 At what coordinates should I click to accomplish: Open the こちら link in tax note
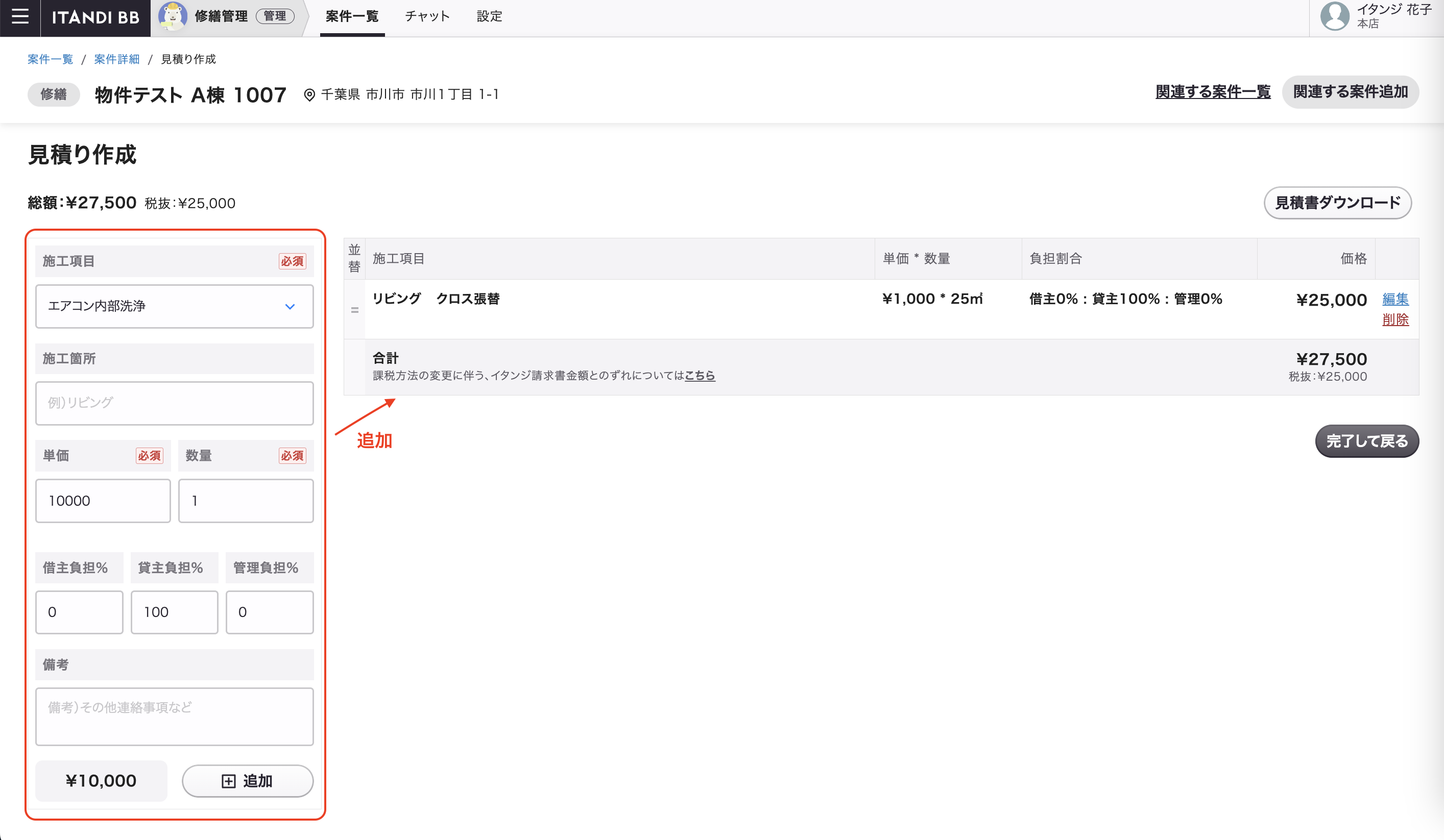point(700,376)
